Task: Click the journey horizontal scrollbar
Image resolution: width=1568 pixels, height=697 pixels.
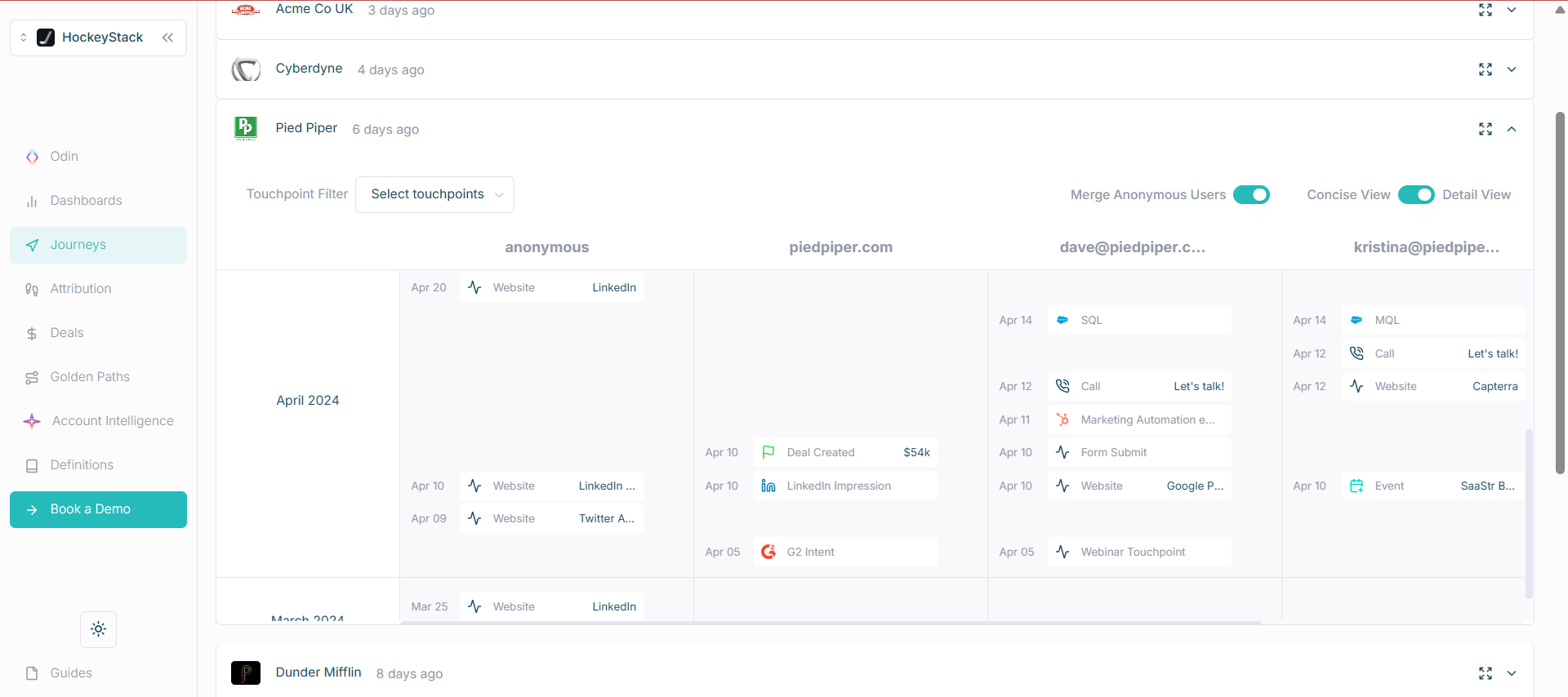Action: (831, 623)
